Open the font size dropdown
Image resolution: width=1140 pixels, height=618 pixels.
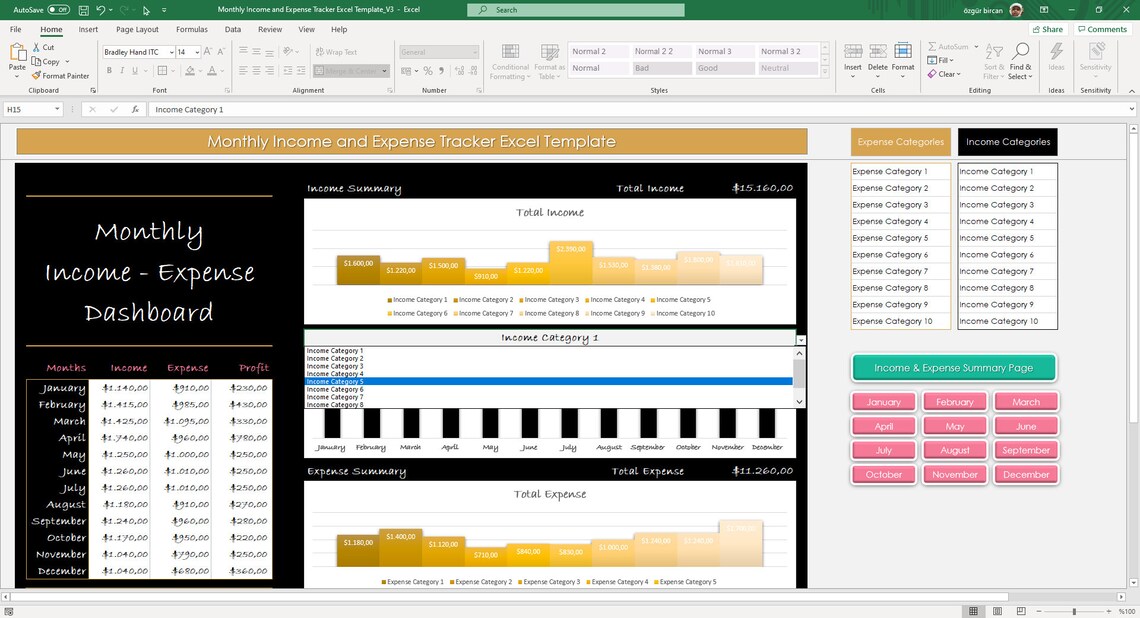(196, 52)
